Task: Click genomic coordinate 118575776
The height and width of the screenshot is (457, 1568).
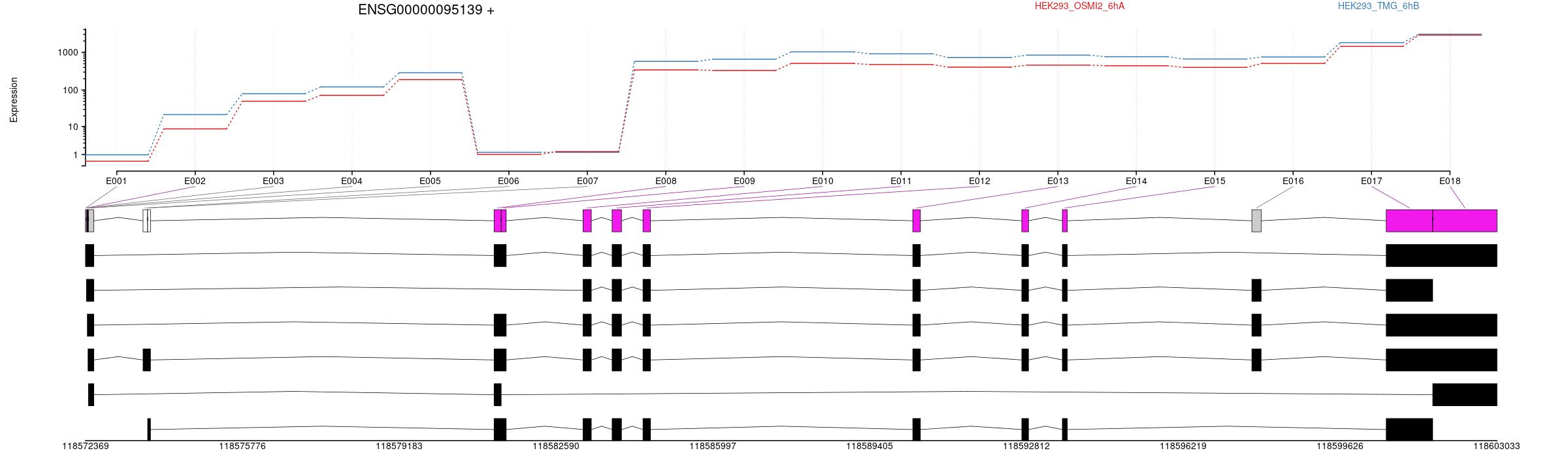Action: click(x=242, y=447)
